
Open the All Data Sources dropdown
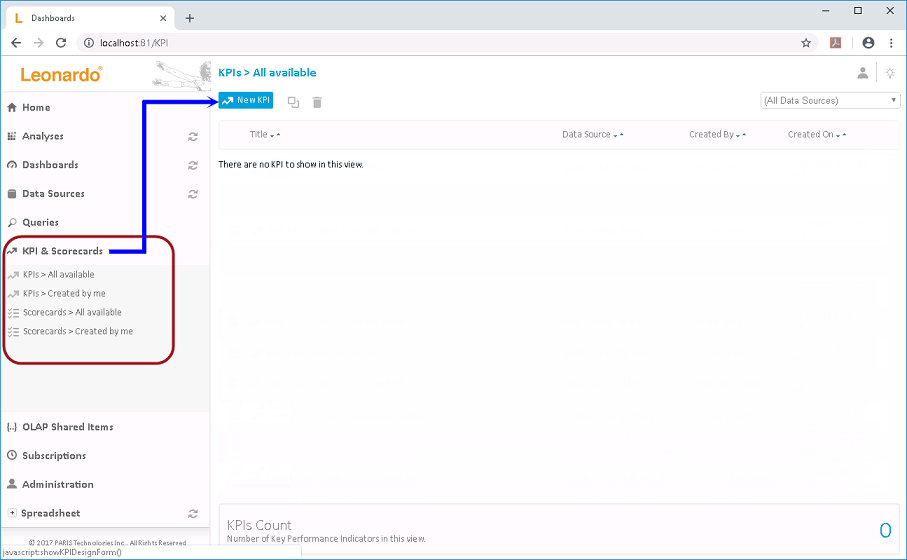tap(830, 101)
